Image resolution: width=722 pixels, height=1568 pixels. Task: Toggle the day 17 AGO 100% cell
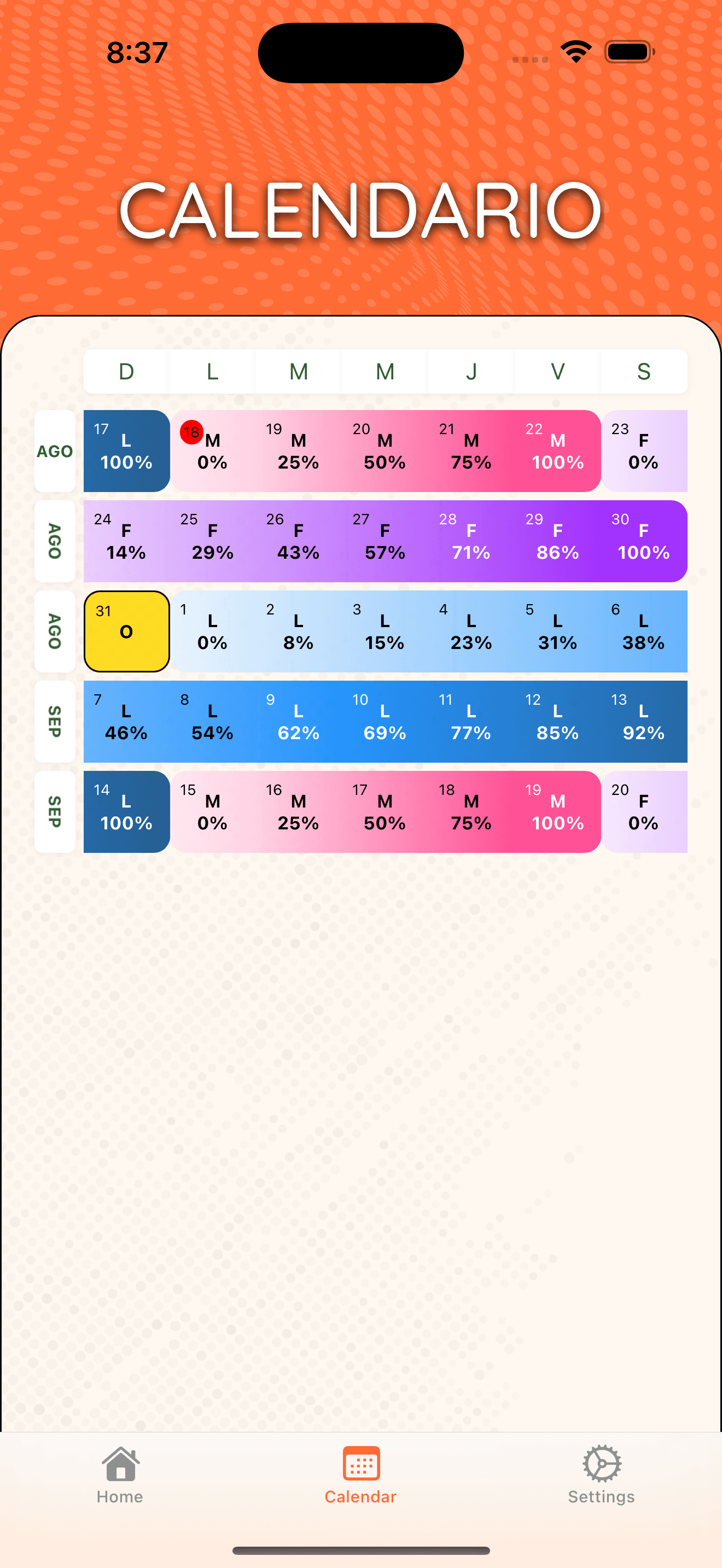pos(126,450)
